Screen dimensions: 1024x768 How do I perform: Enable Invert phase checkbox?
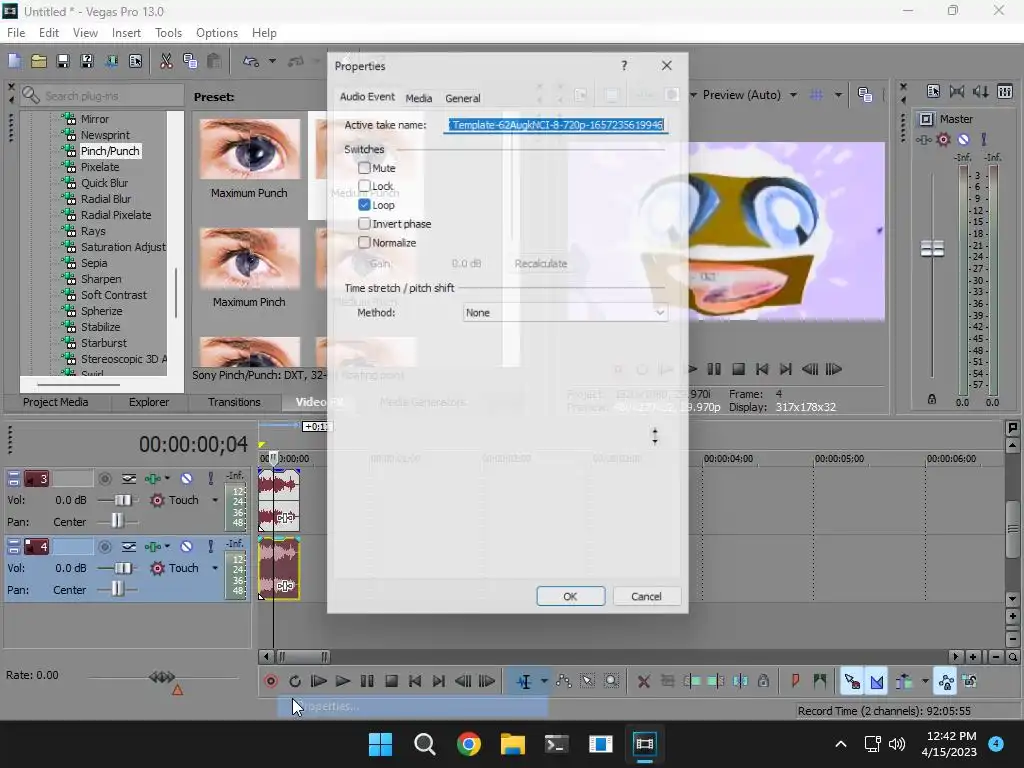364,223
